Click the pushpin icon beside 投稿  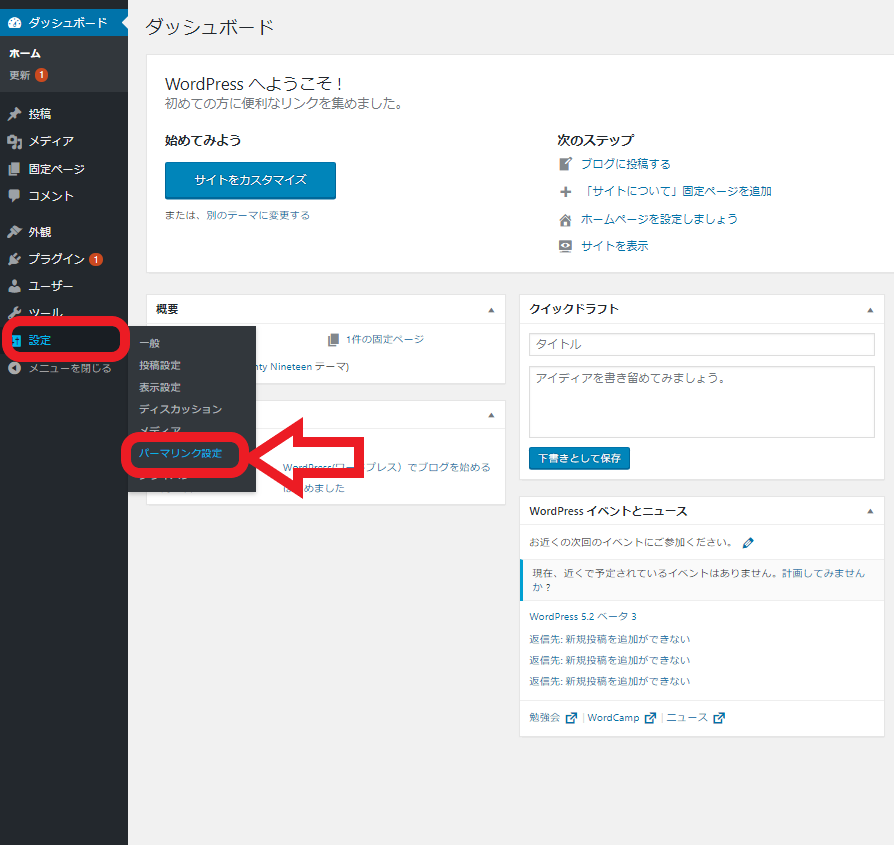coord(14,114)
